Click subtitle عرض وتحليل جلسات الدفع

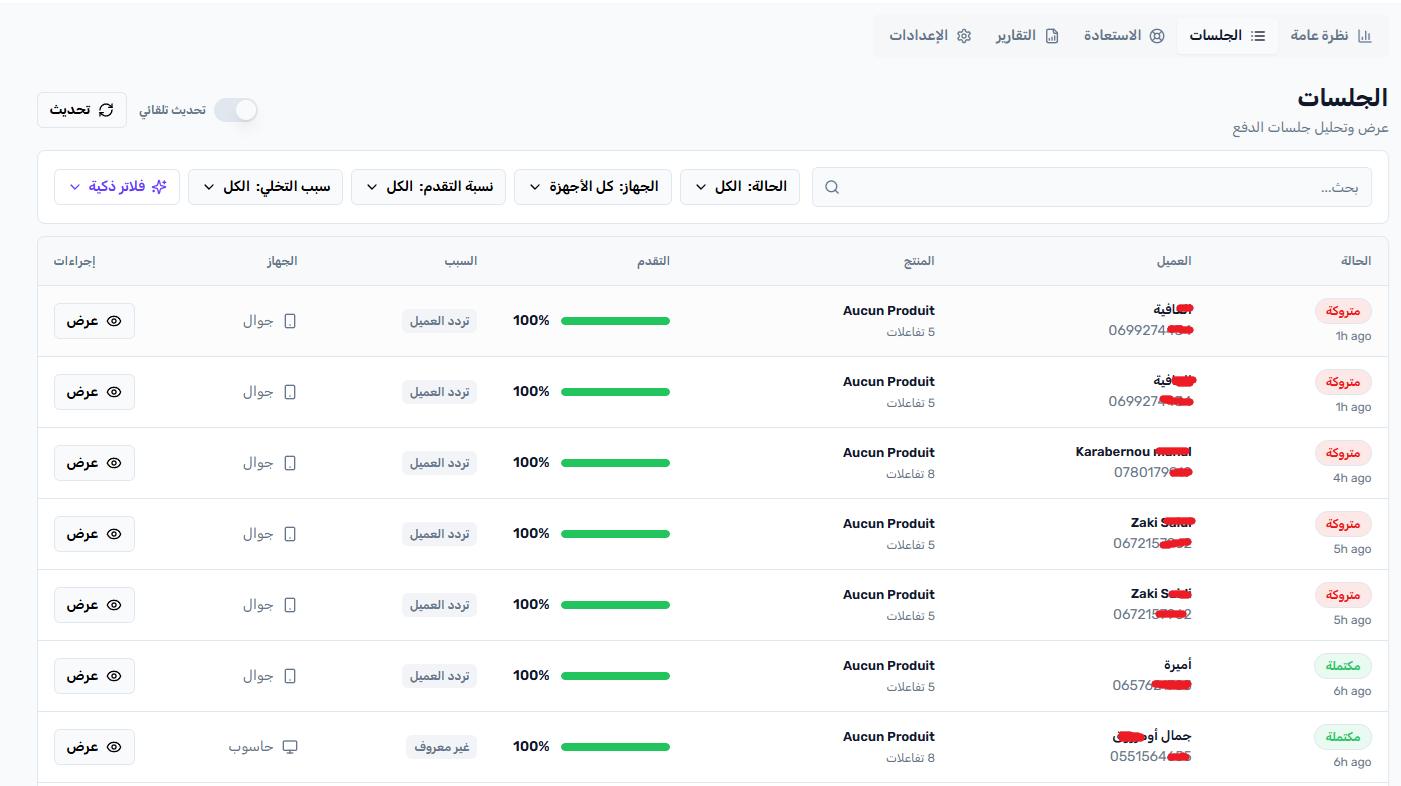[1310, 128]
